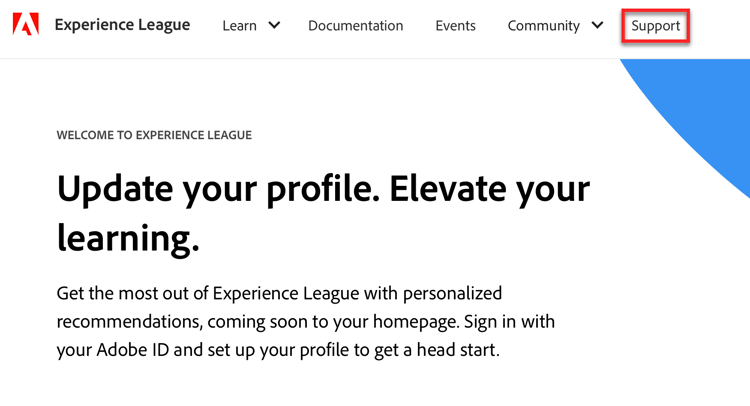Click the red Adobe logo icon
This screenshot has height=406, width=750.
click(x=26, y=25)
